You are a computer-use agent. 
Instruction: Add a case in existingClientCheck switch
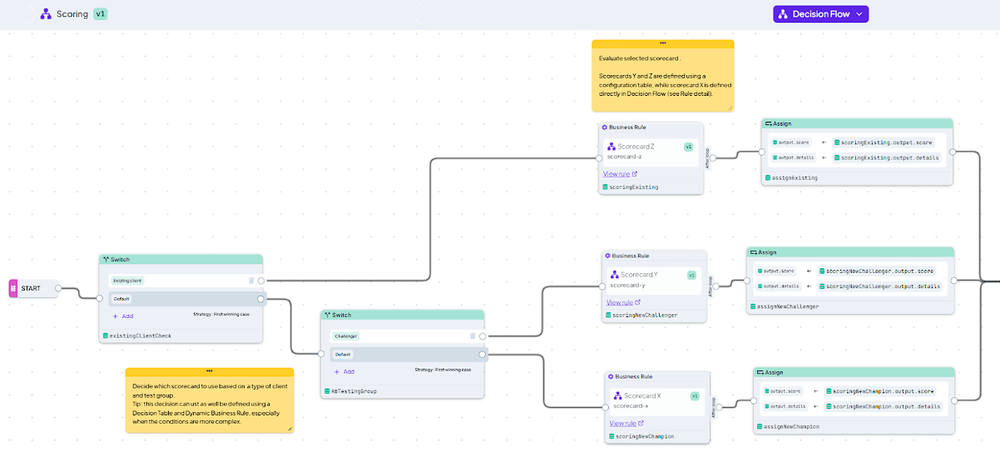(x=122, y=316)
